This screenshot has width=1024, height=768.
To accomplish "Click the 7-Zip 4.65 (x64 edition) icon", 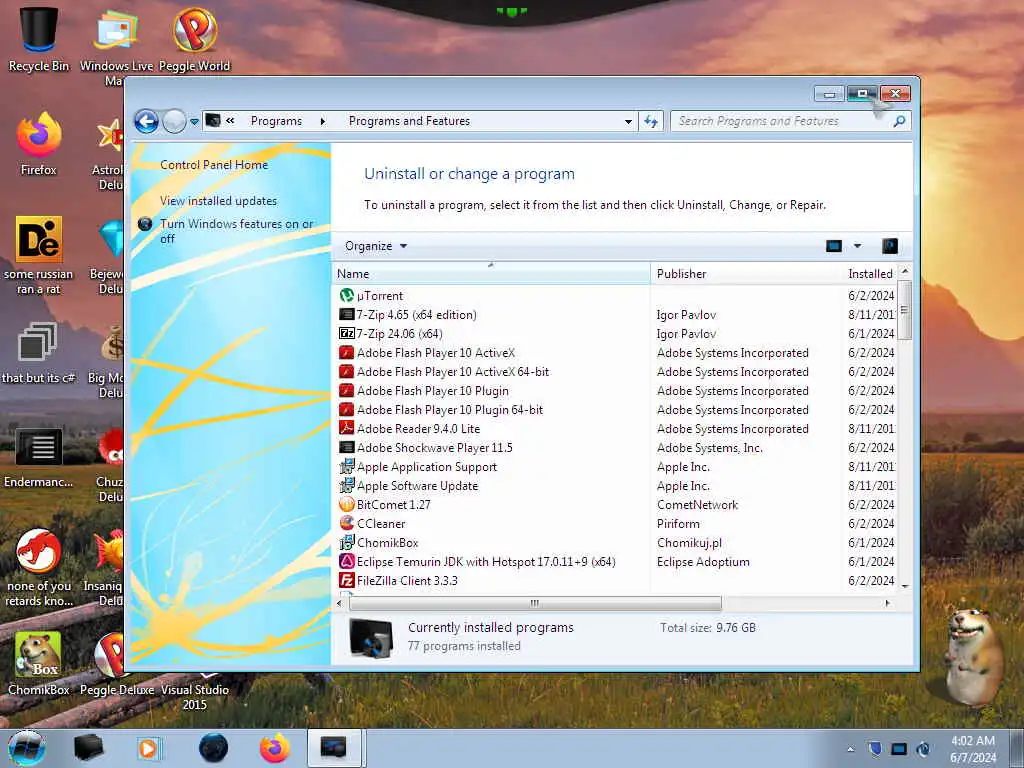I will 347,315.
